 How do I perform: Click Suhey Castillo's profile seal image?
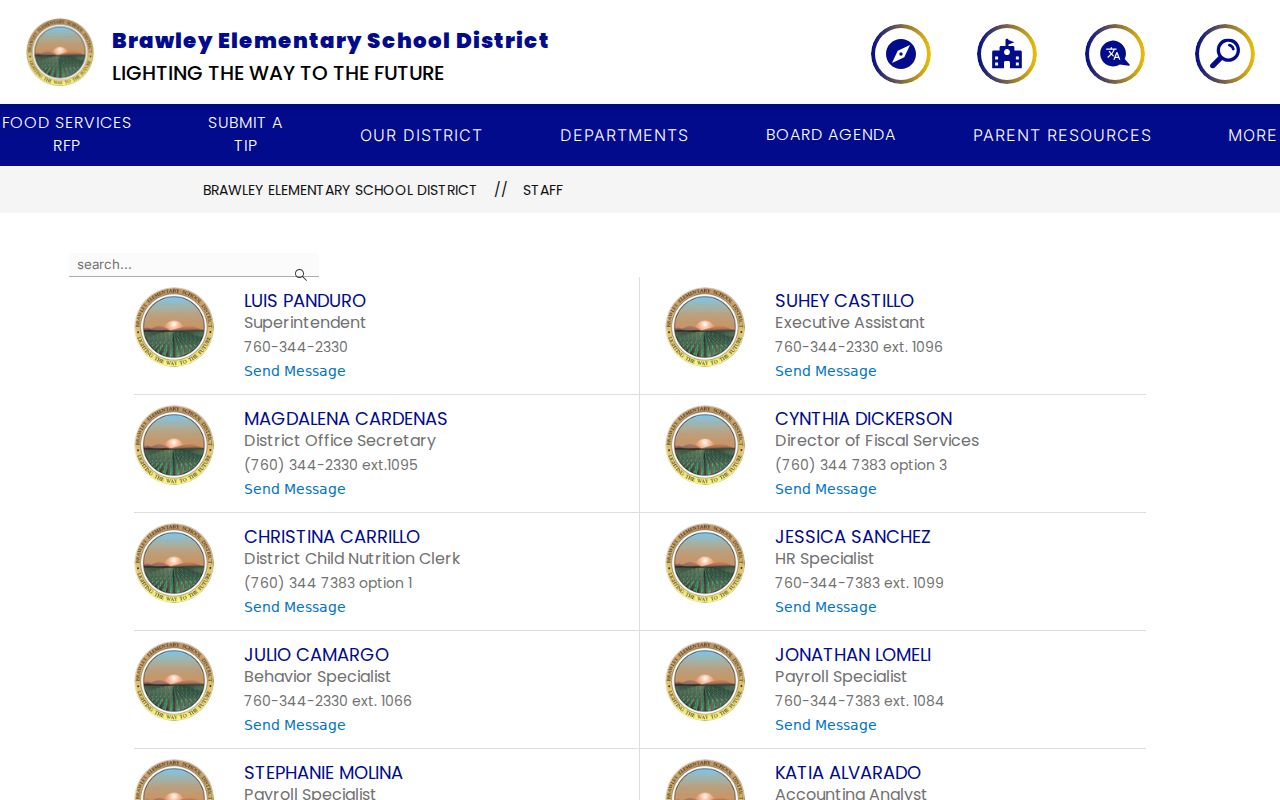pyautogui.click(x=705, y=328)
